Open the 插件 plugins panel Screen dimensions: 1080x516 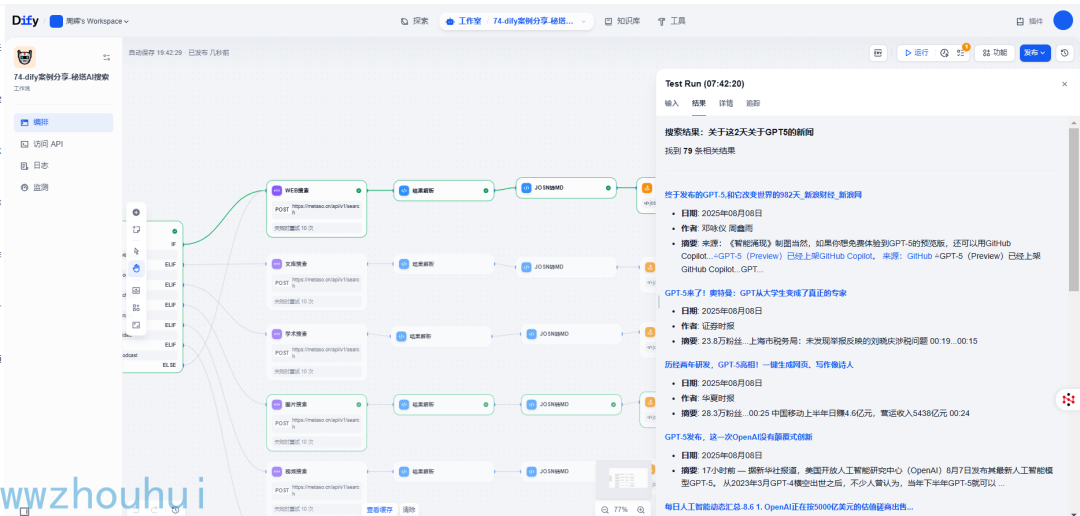1030,21
